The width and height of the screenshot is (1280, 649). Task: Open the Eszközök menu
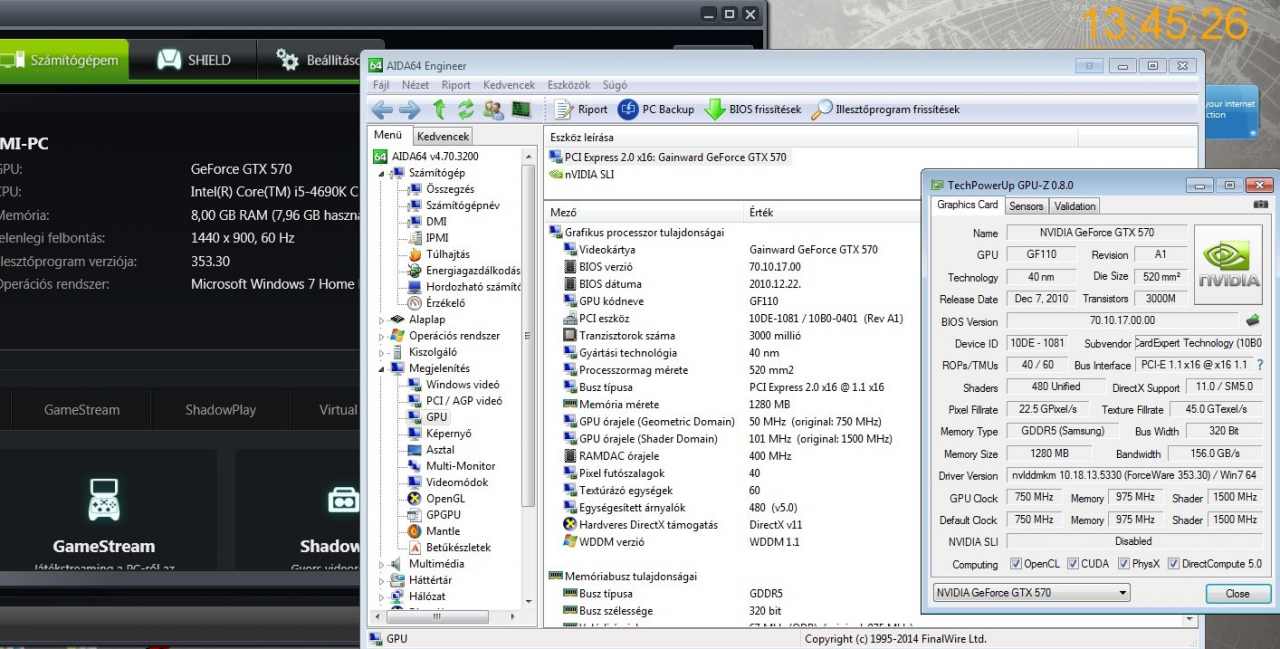pos(569,85)
